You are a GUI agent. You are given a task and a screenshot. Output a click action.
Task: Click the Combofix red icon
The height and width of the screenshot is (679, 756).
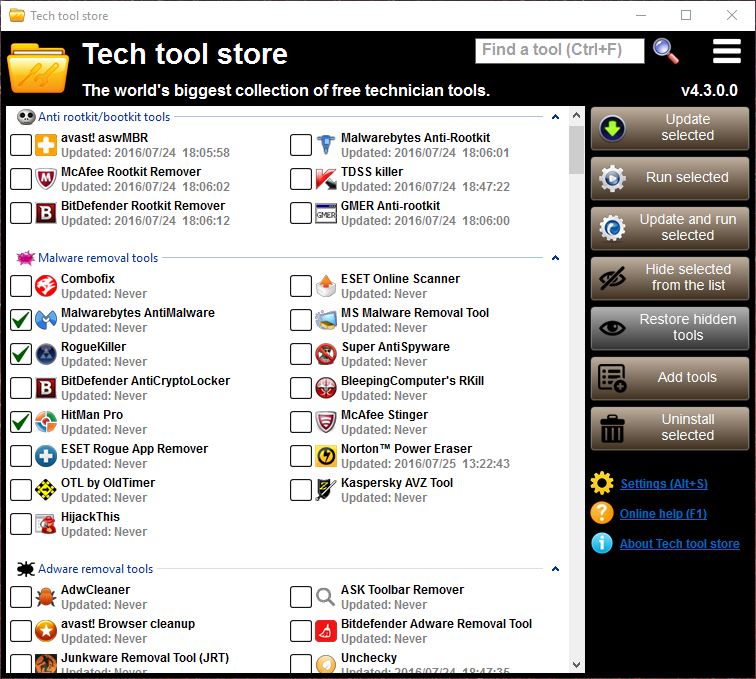(46, 286)
